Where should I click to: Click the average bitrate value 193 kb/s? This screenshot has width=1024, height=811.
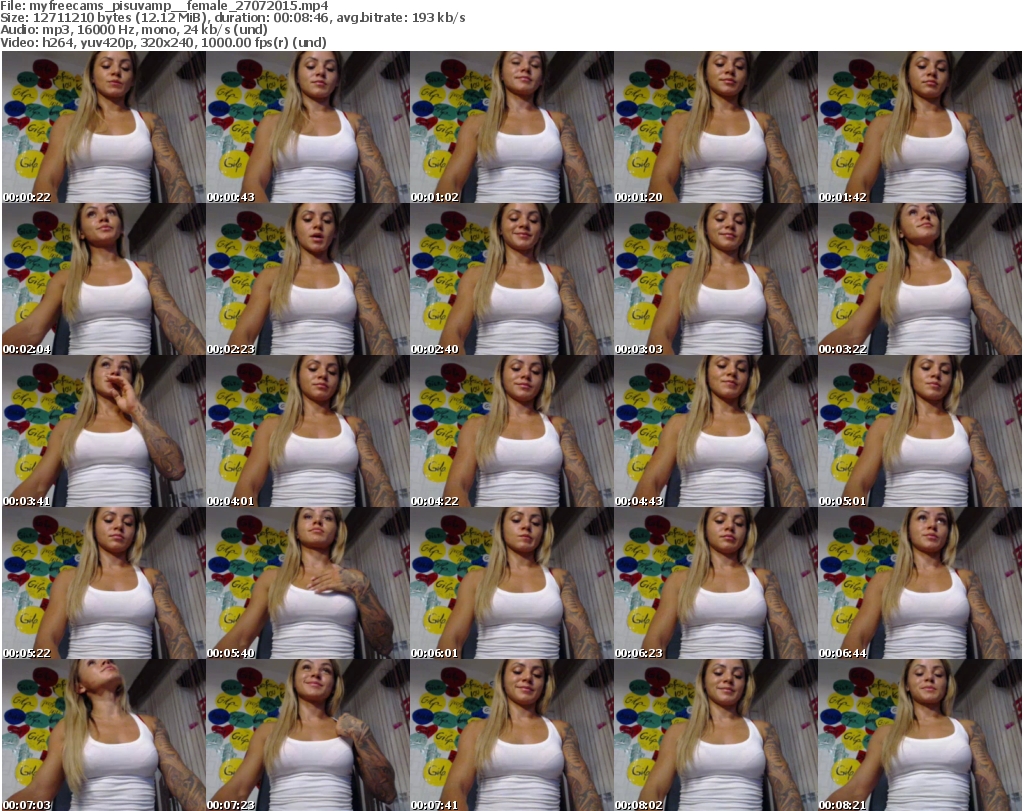(438, 18)
